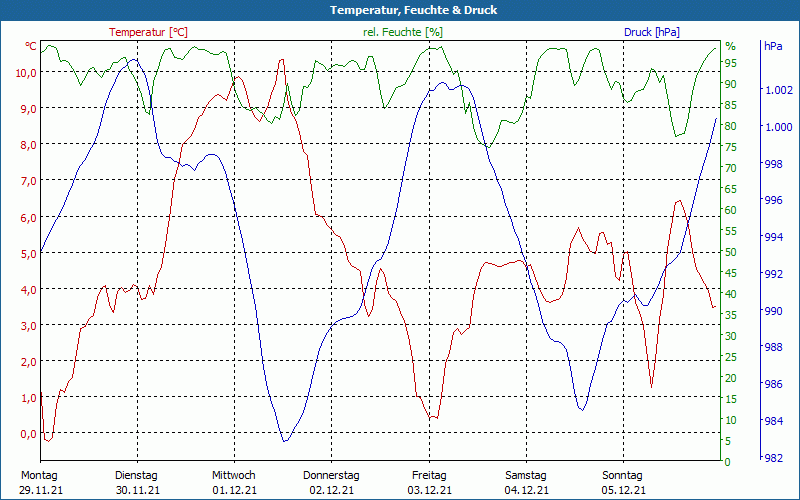Click the green "%" axis unit label
Viewport: 800px width, 500px height.
[x=730, y=46]
